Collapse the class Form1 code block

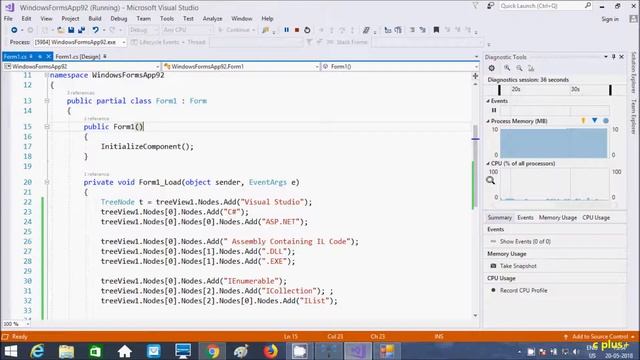[47, 101]
